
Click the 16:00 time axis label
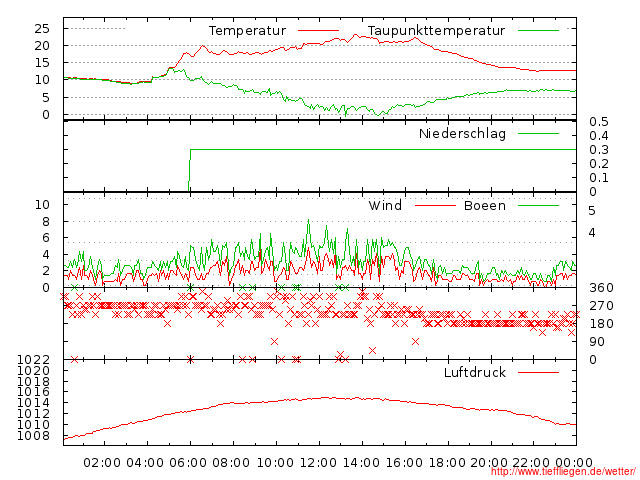pyautogui.click(x=404, y=462)
